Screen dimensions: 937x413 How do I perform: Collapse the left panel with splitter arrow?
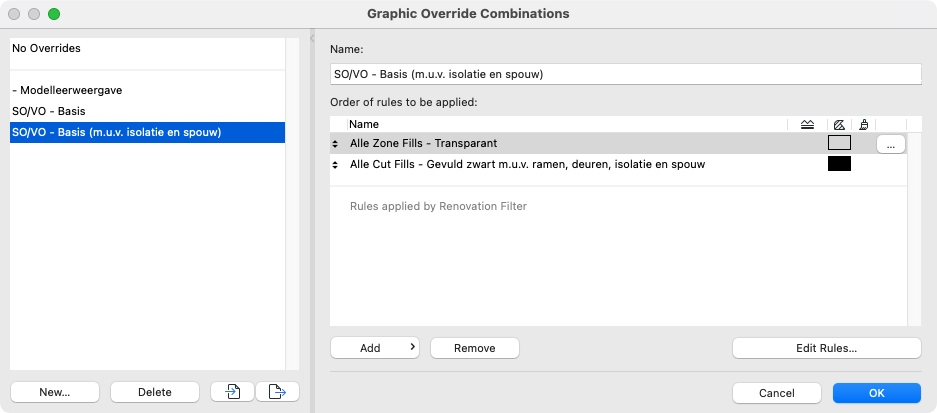coord(312,38)
